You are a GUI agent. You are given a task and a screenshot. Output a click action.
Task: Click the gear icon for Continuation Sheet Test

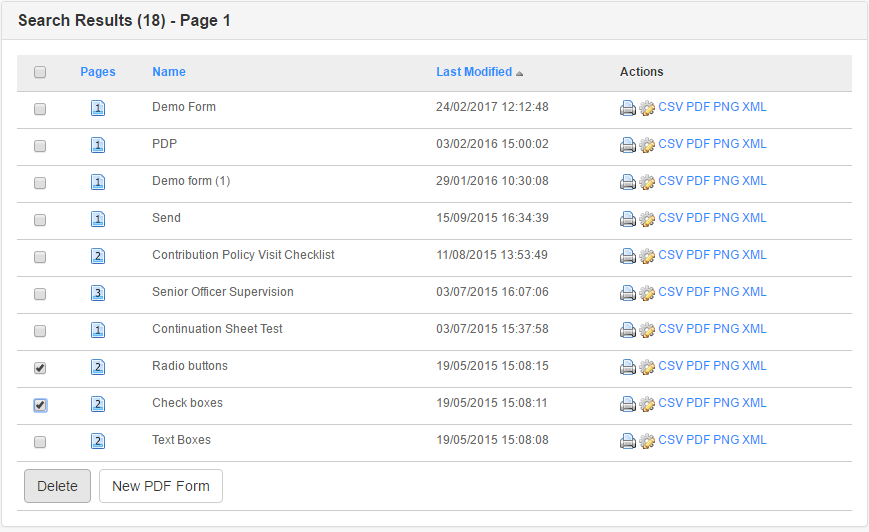[x=647, y=330]
